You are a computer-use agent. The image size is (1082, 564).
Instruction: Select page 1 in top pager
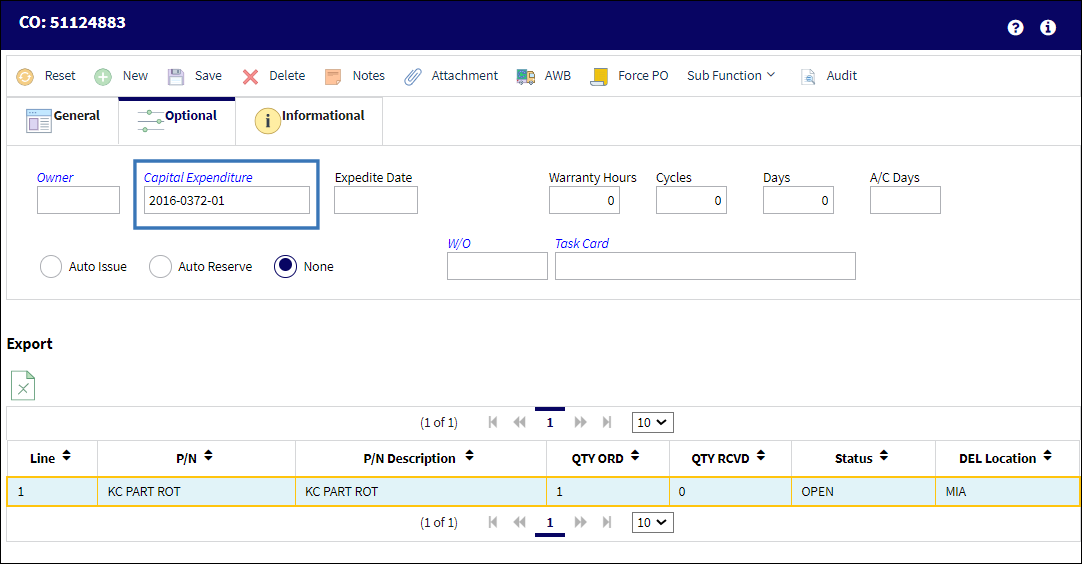550,422
